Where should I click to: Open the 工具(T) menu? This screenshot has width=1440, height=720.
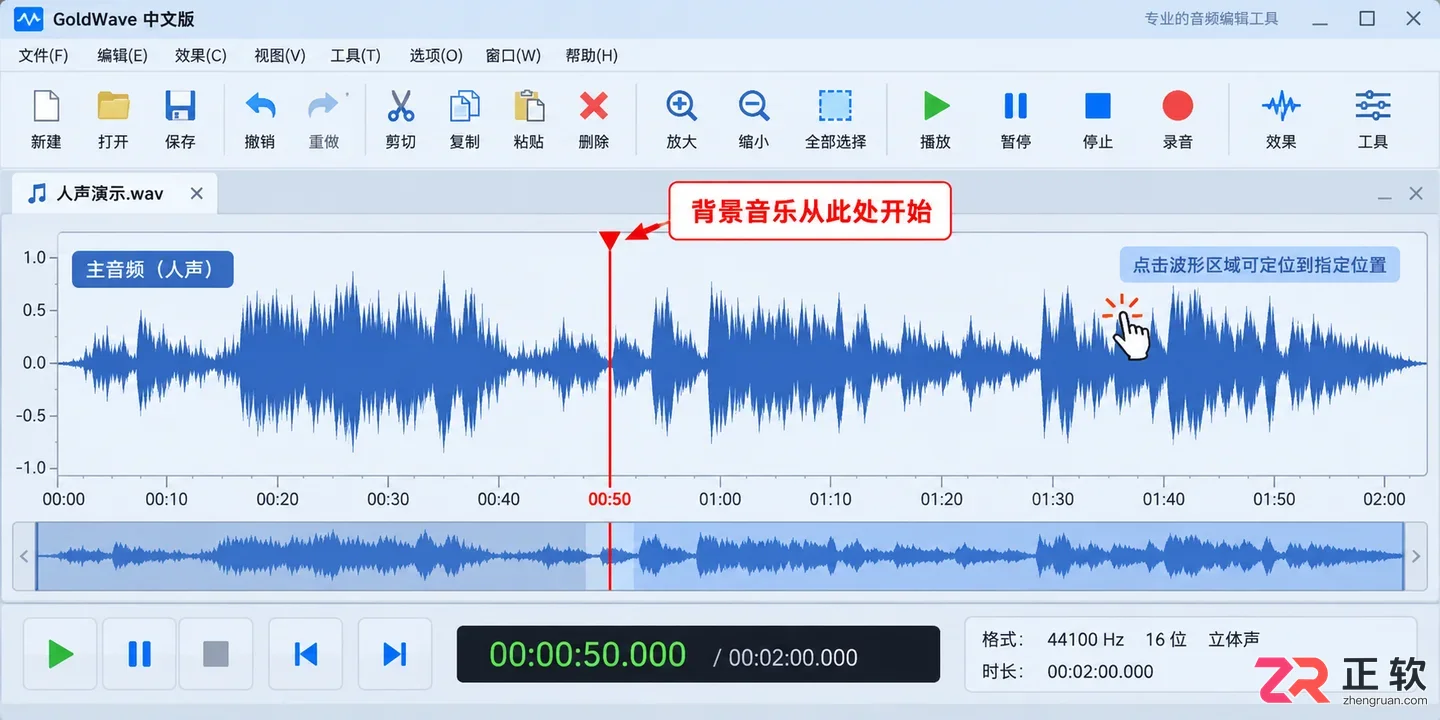[356, 56]
